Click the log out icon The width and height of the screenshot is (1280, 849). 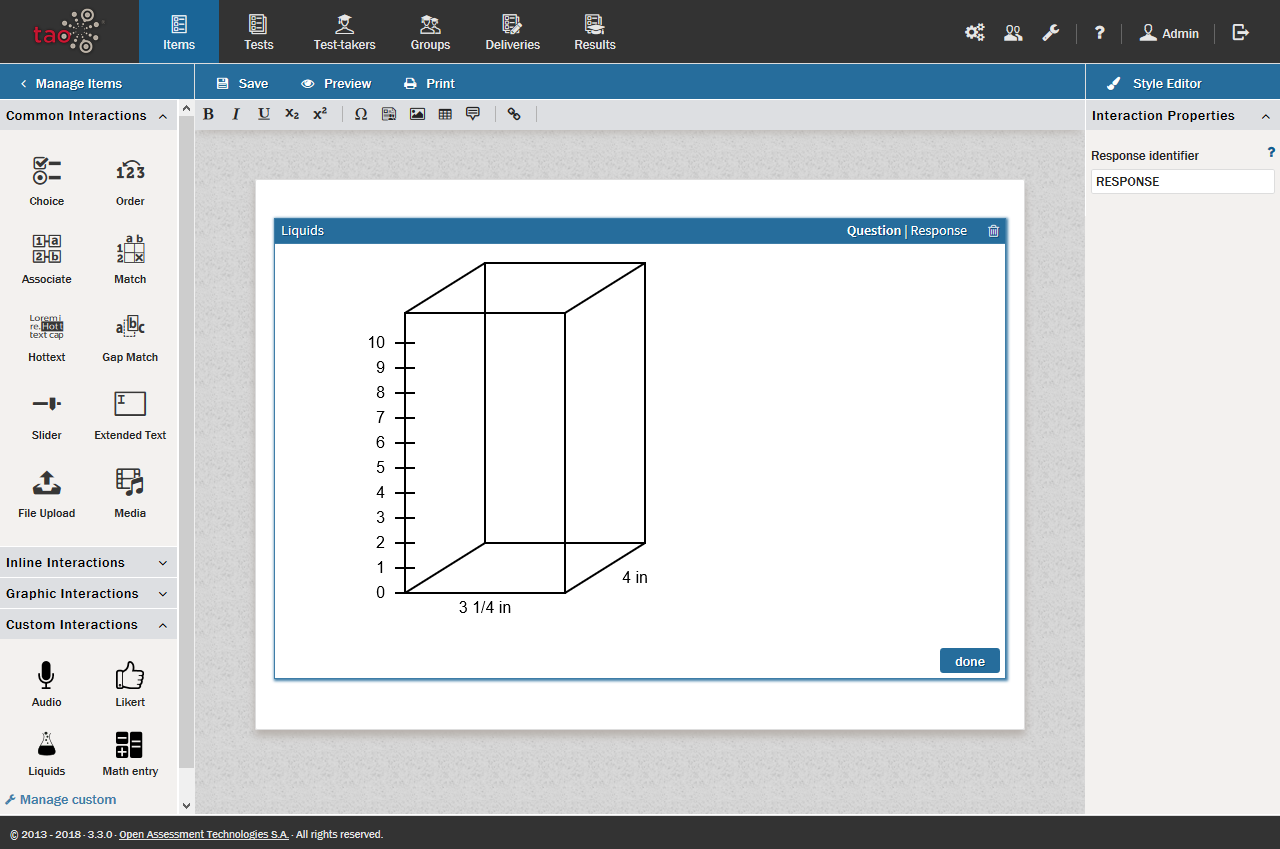[x=1241, y=33]
